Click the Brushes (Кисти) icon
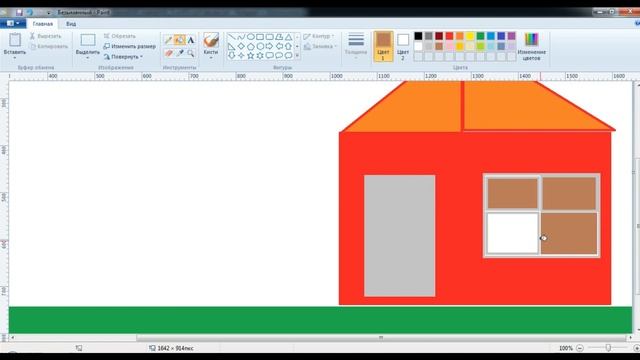 click(211, 40)
